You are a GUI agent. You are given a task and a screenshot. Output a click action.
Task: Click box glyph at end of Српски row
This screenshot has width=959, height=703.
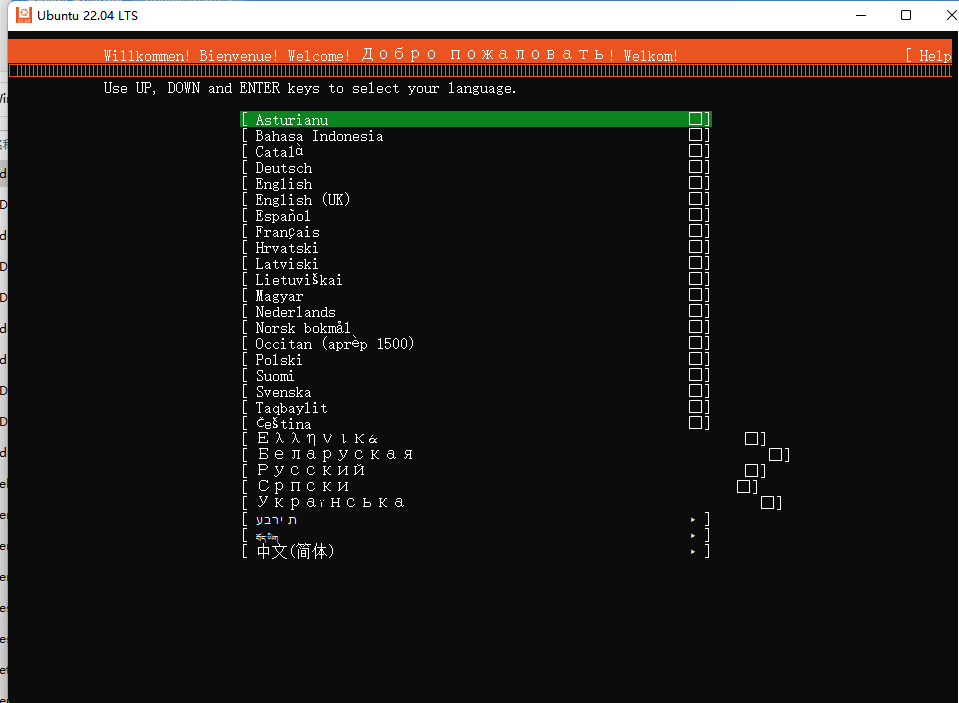click(744, 486)
